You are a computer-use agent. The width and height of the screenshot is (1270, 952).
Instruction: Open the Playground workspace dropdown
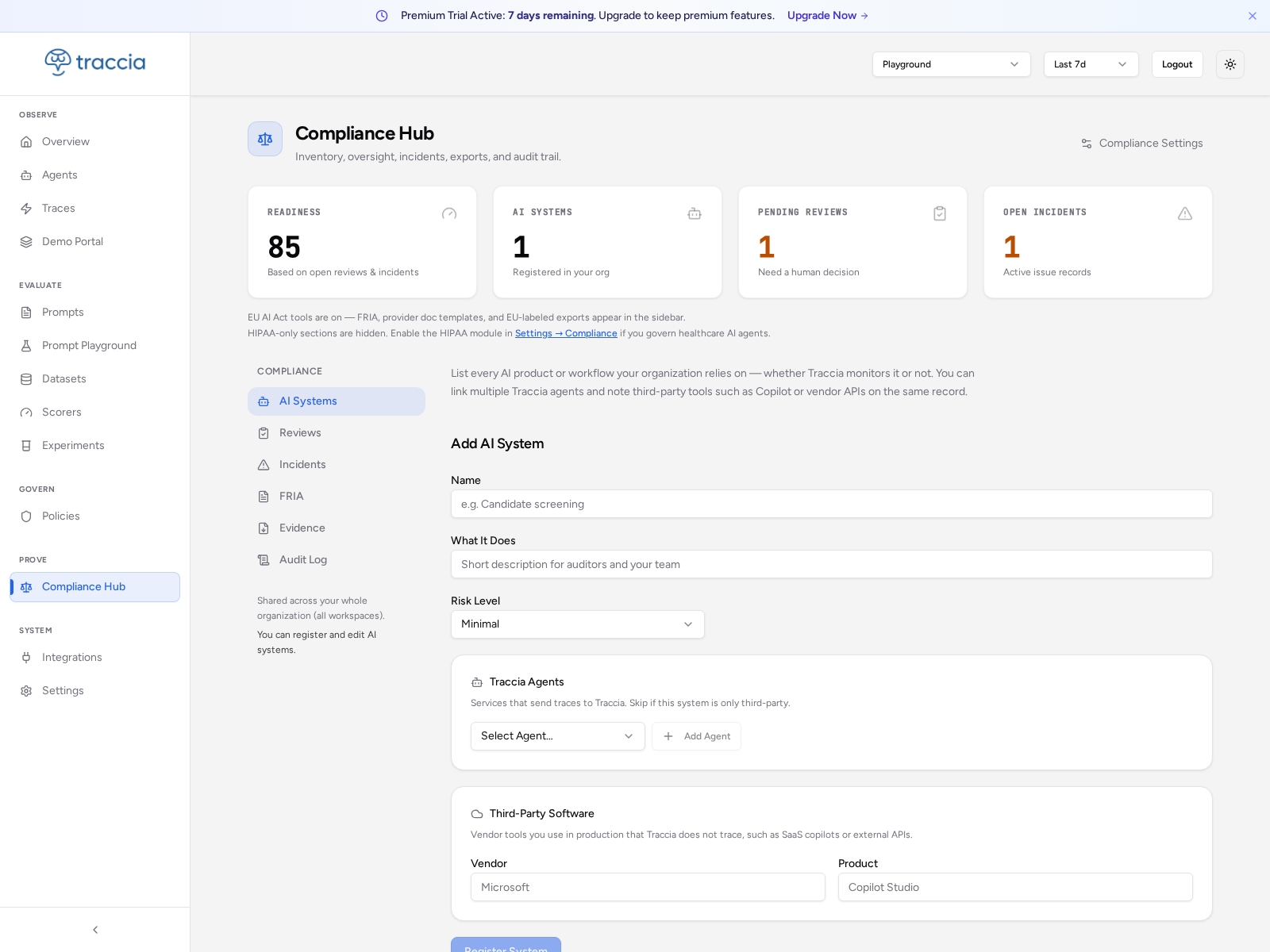point(952,64)
